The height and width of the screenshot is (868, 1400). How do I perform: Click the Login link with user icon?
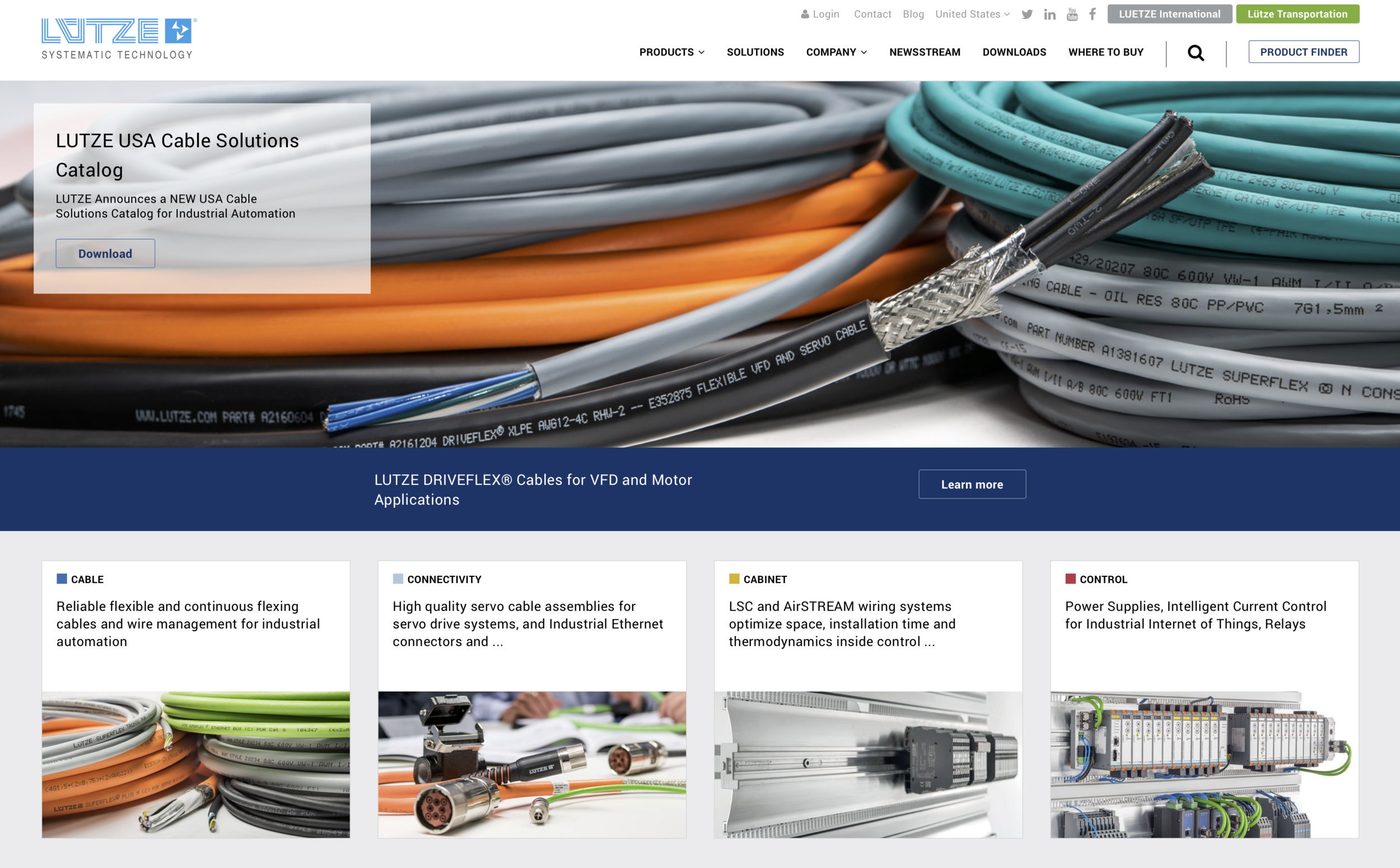(820, 14)
